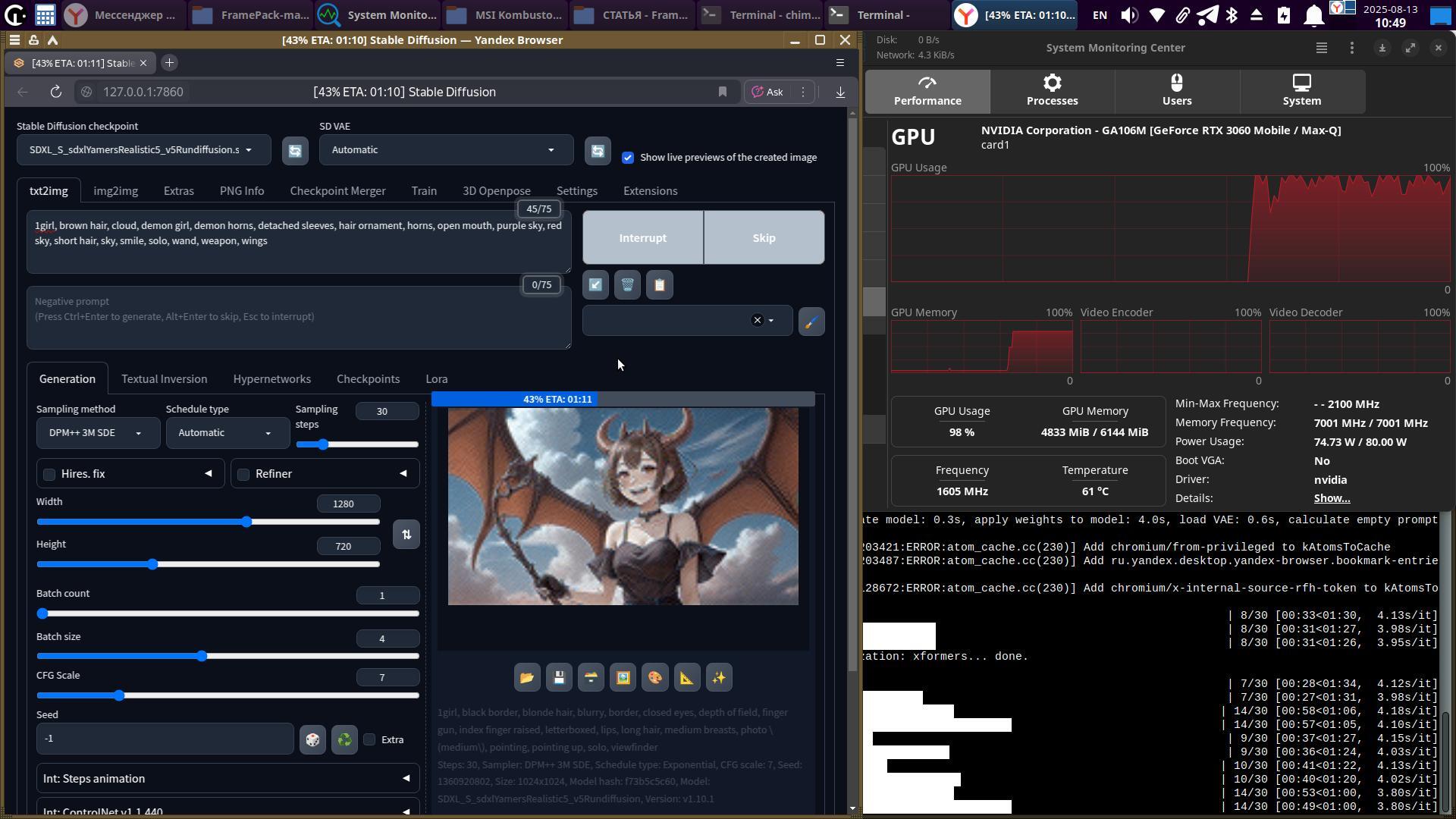The image size is (1456, 819).
Task: Open the SD VAE dropdown
Action: pyautogui.click(x=444, y=150)
